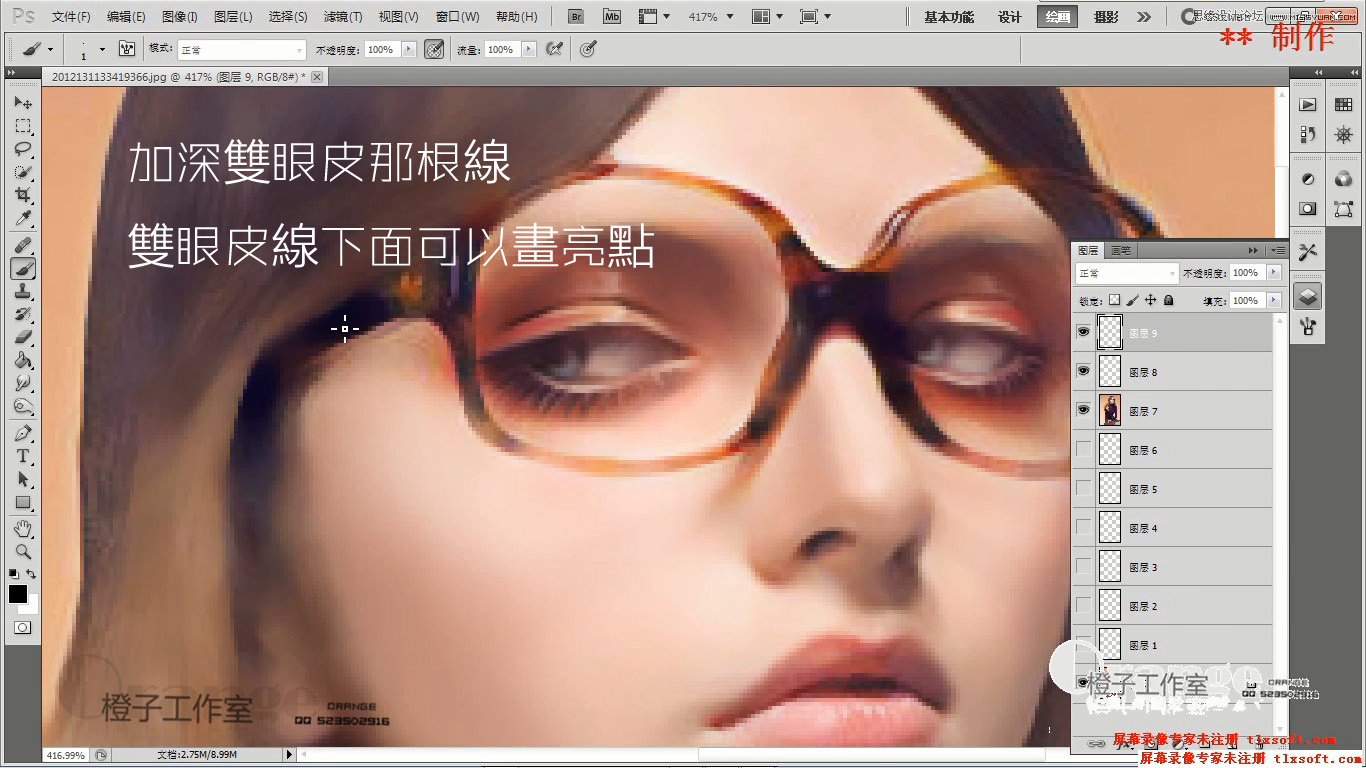Image resolution: width=1366 pixels, height=768 pixels.
Task: Click the foreground color swatch
Action: (18, 594)
